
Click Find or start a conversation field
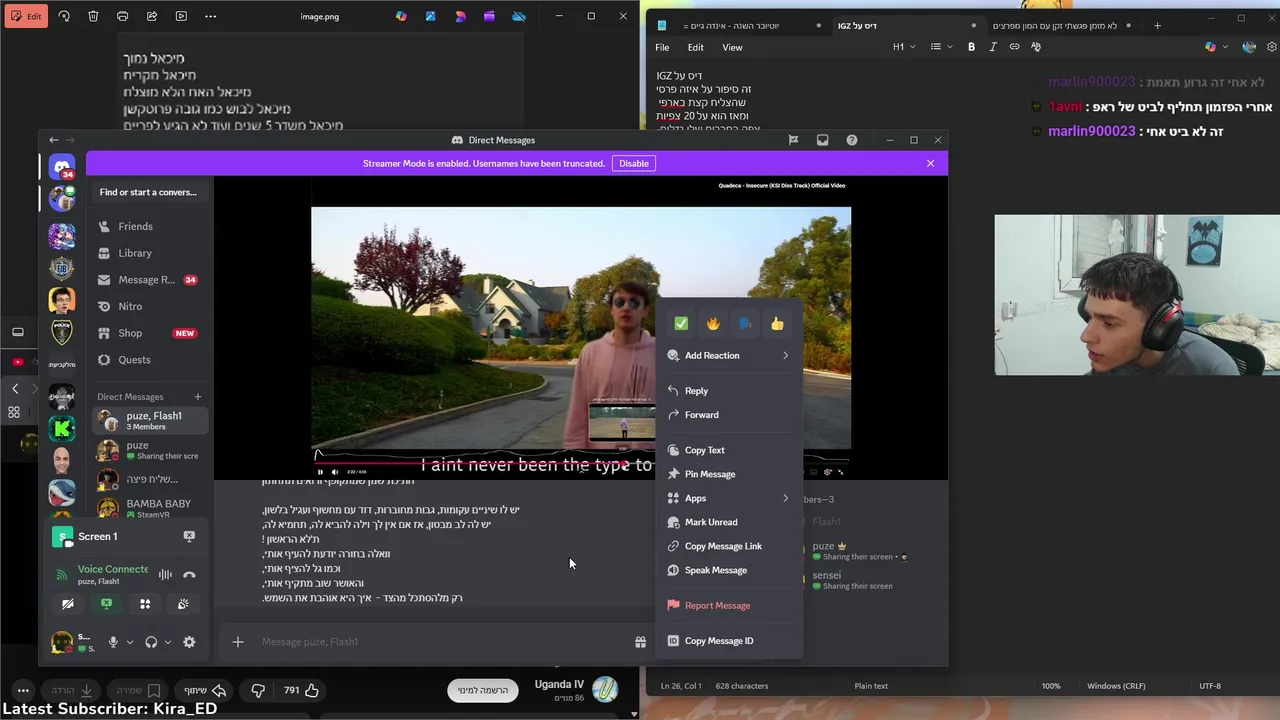click(148, 192)
